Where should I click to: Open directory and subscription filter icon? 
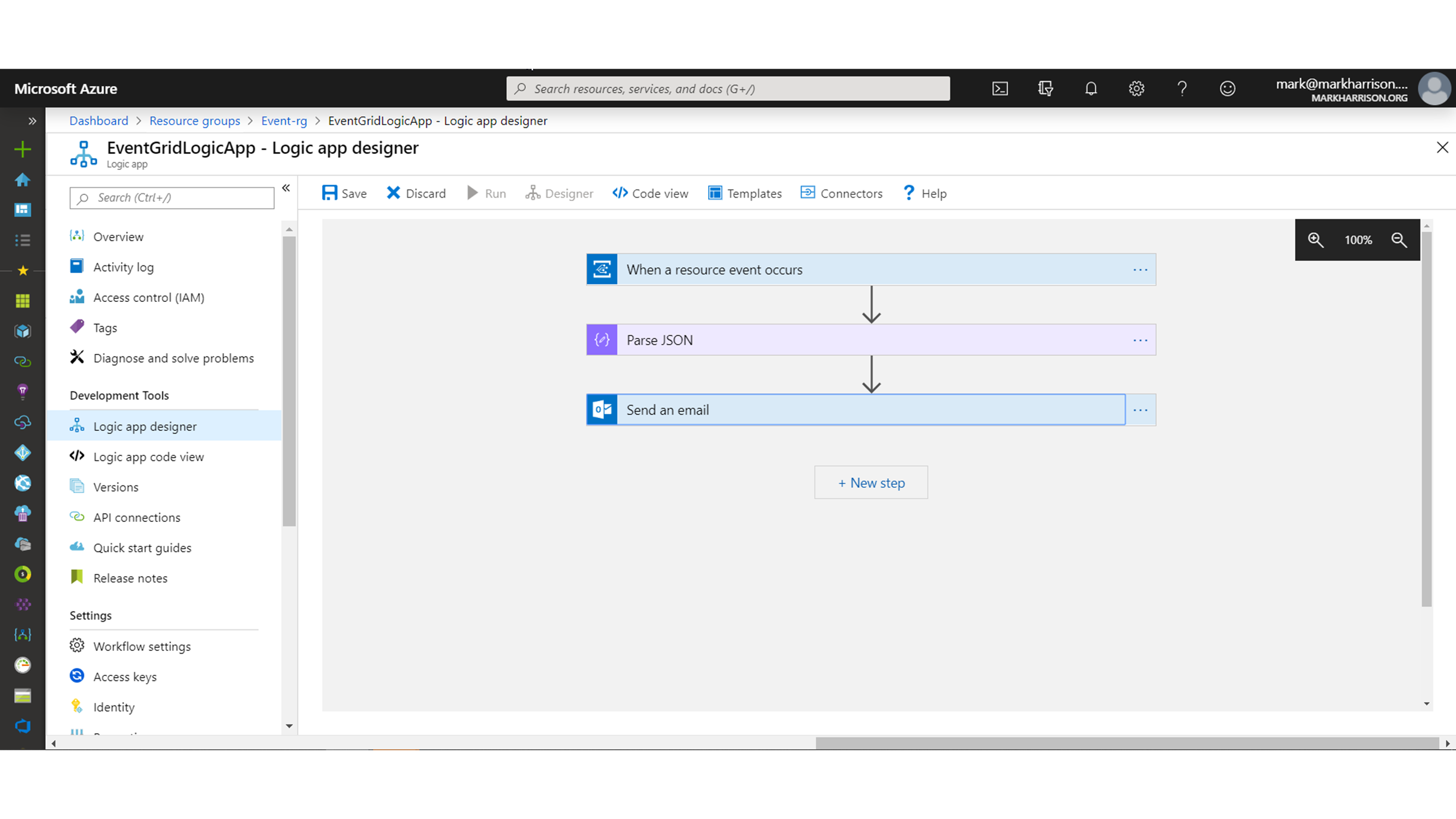(1045, 89)
